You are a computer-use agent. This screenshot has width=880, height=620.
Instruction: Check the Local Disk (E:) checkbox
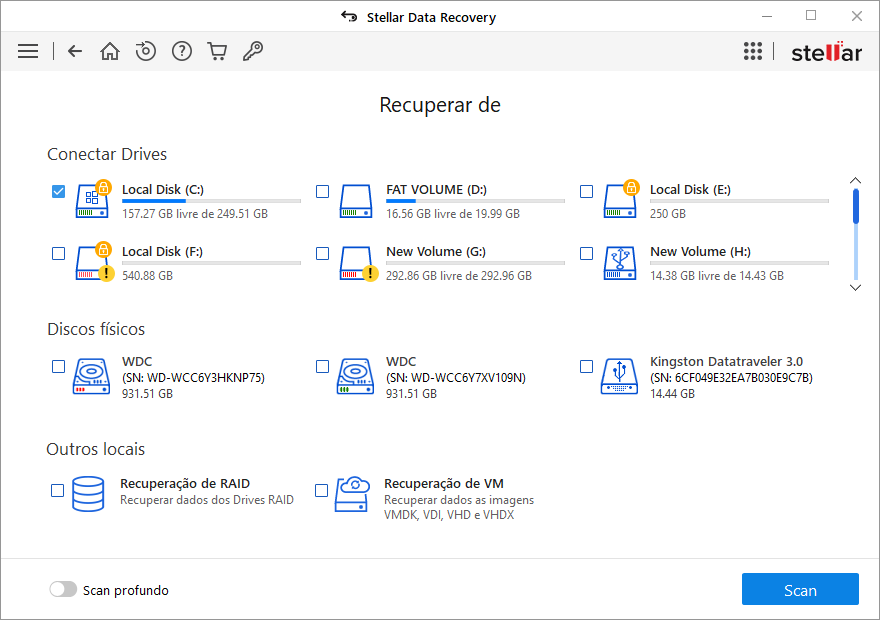coord(586,192)
